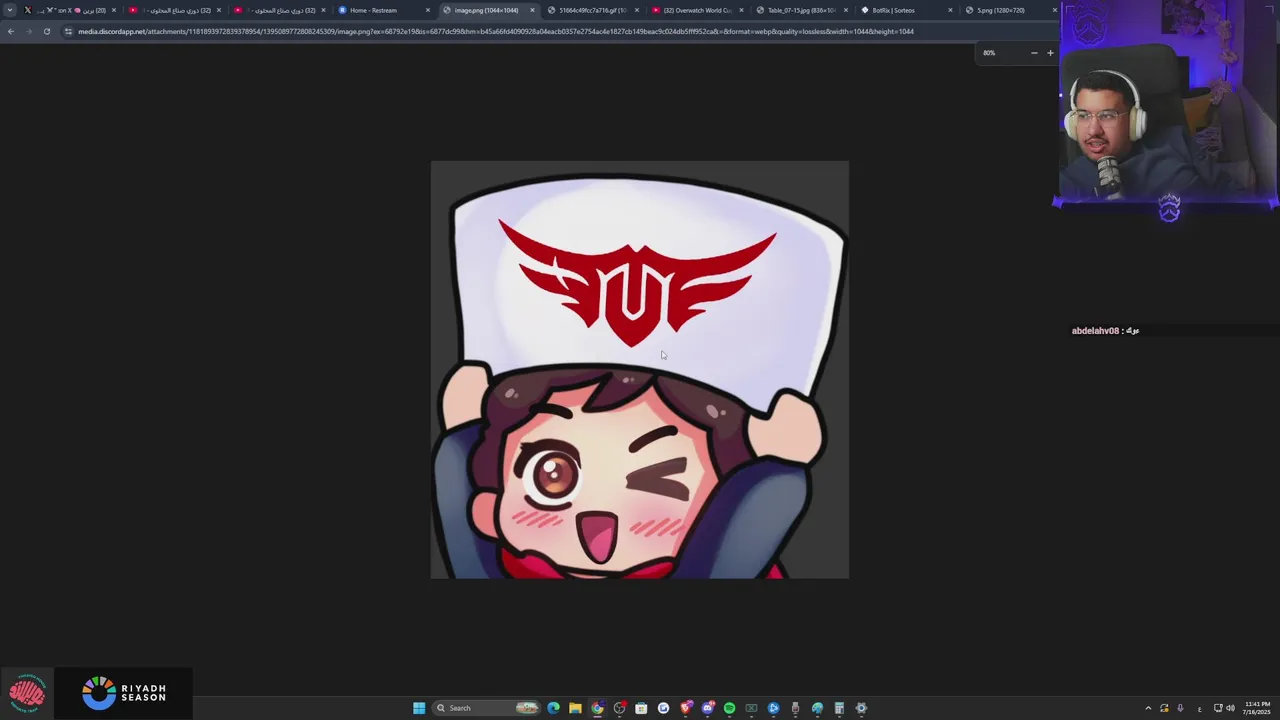View site information icon in address bar
This screenshot has width=1280, height=720.
(x=68, y=31)
